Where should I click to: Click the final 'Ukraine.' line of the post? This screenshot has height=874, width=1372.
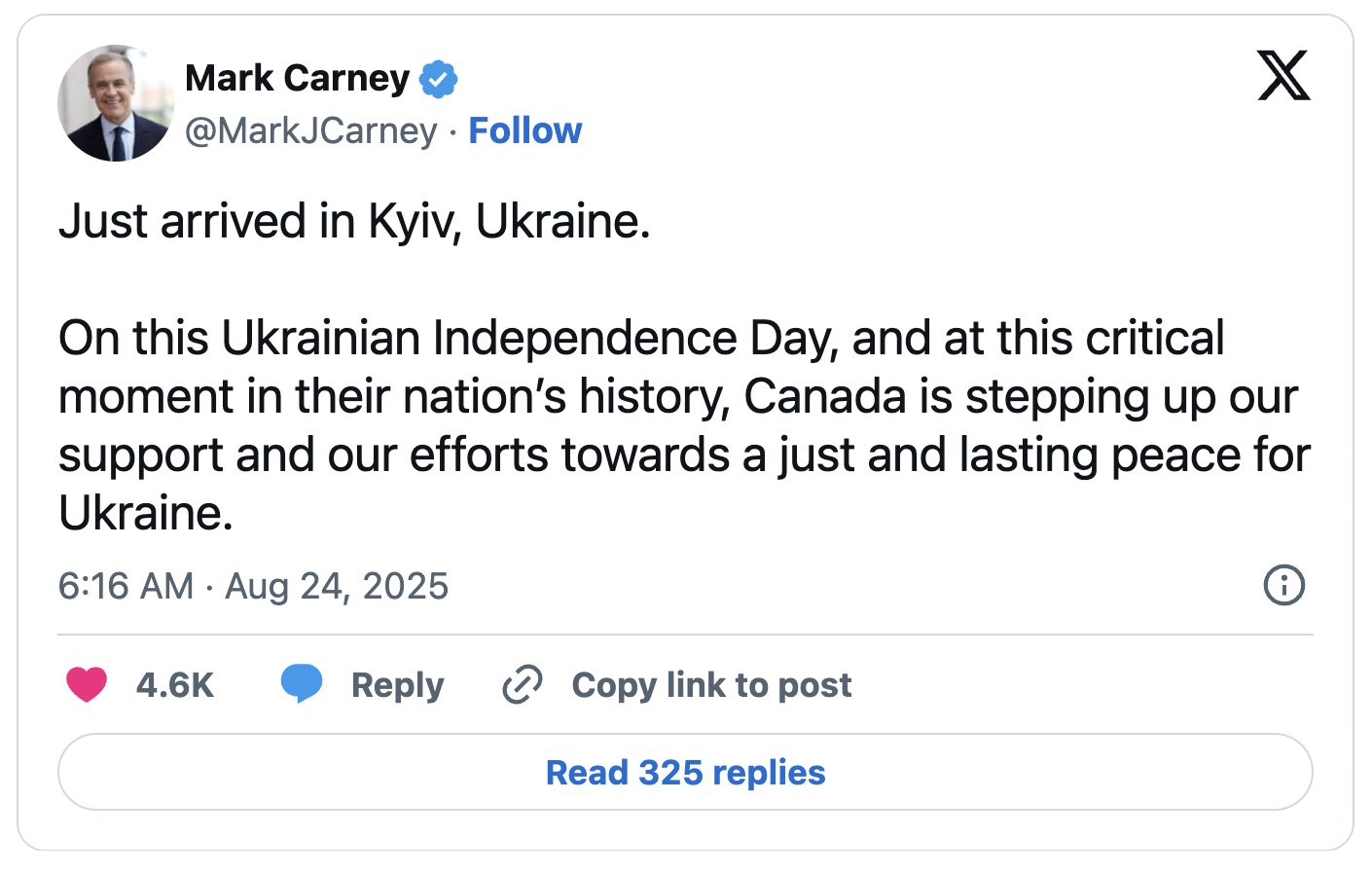pos(146,513)
